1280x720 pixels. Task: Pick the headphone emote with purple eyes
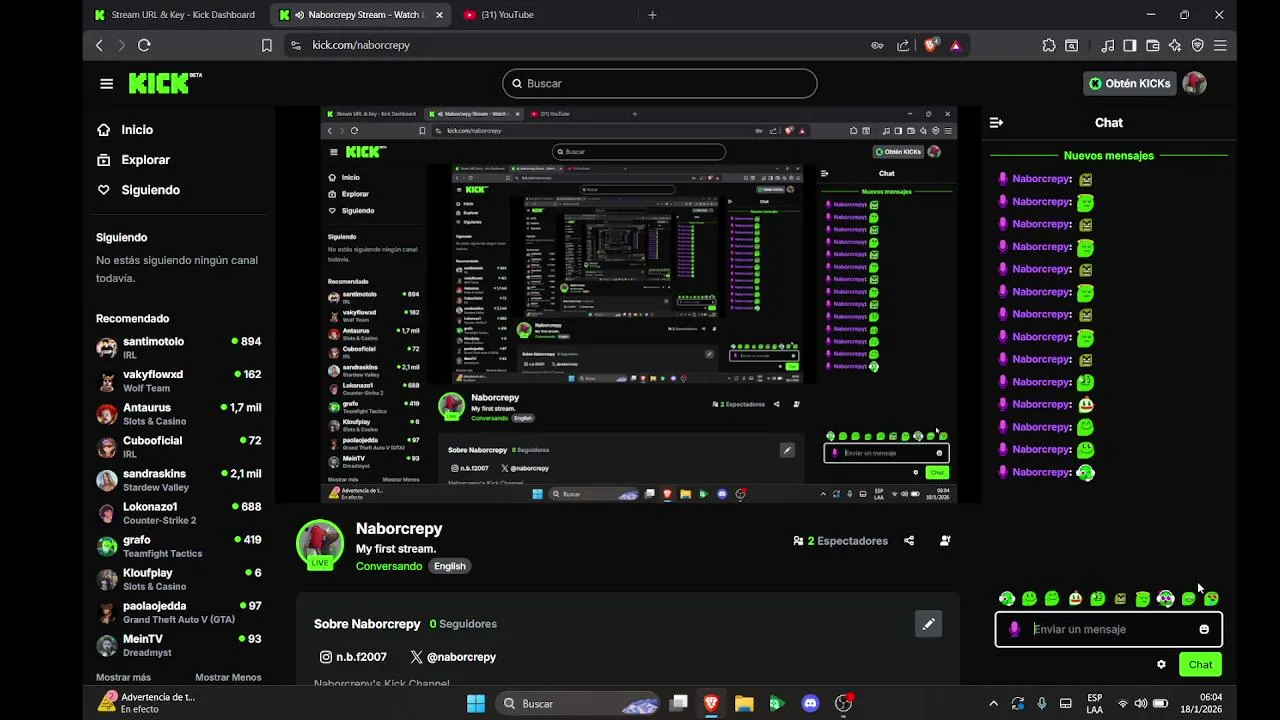[1166, 598]
